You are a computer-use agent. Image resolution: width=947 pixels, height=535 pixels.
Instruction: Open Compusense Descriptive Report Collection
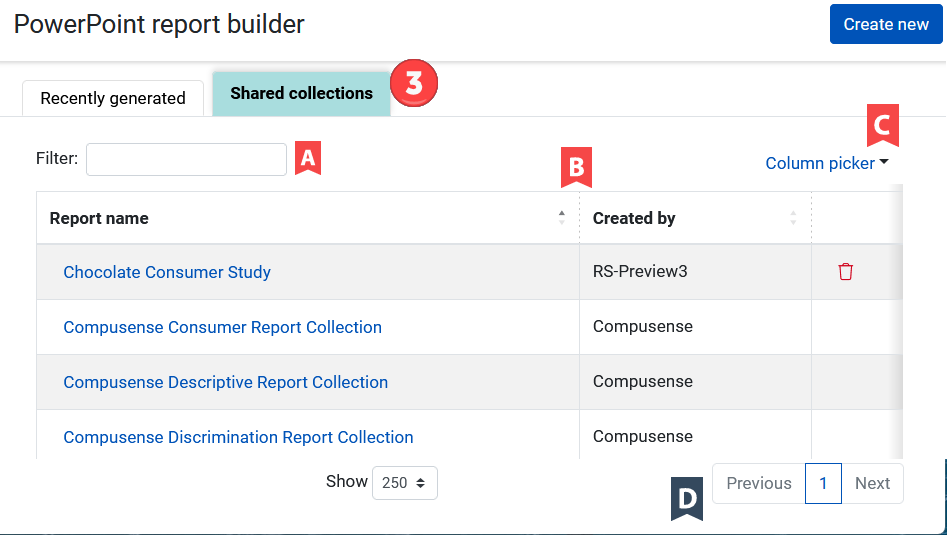click(225, 382)
